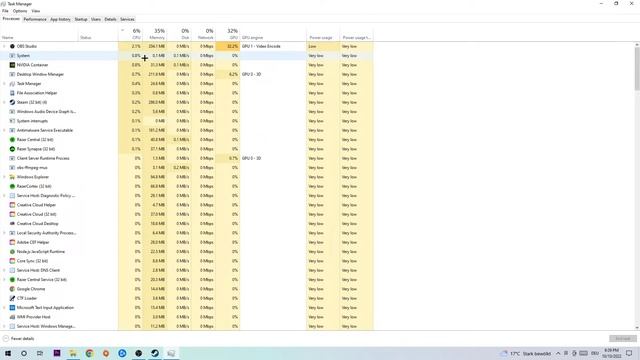Switch to the Startup tab
Viewport: 640px width, 360px height.
pyautogui.click(x=81, y=19)
